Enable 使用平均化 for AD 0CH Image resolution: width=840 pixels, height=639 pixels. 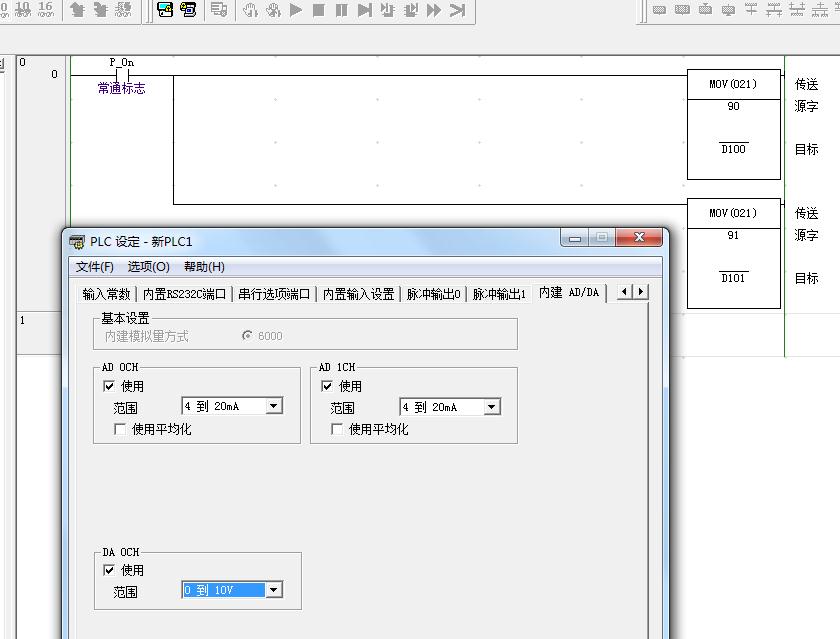[120, 429]
